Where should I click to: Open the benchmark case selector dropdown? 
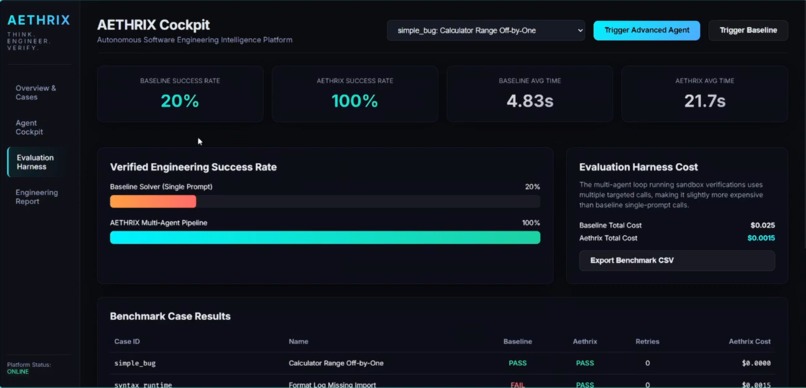486,30
